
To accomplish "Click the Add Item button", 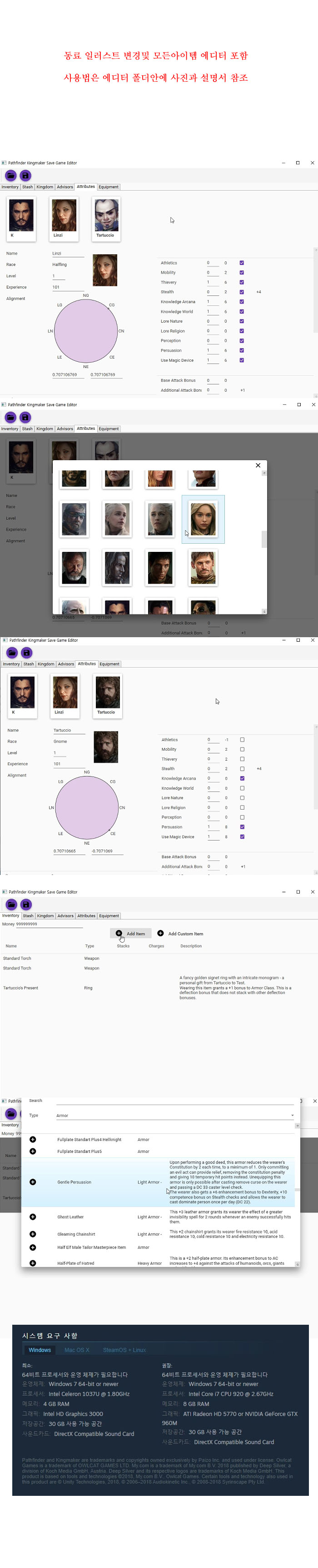I will tap(130, 933).
